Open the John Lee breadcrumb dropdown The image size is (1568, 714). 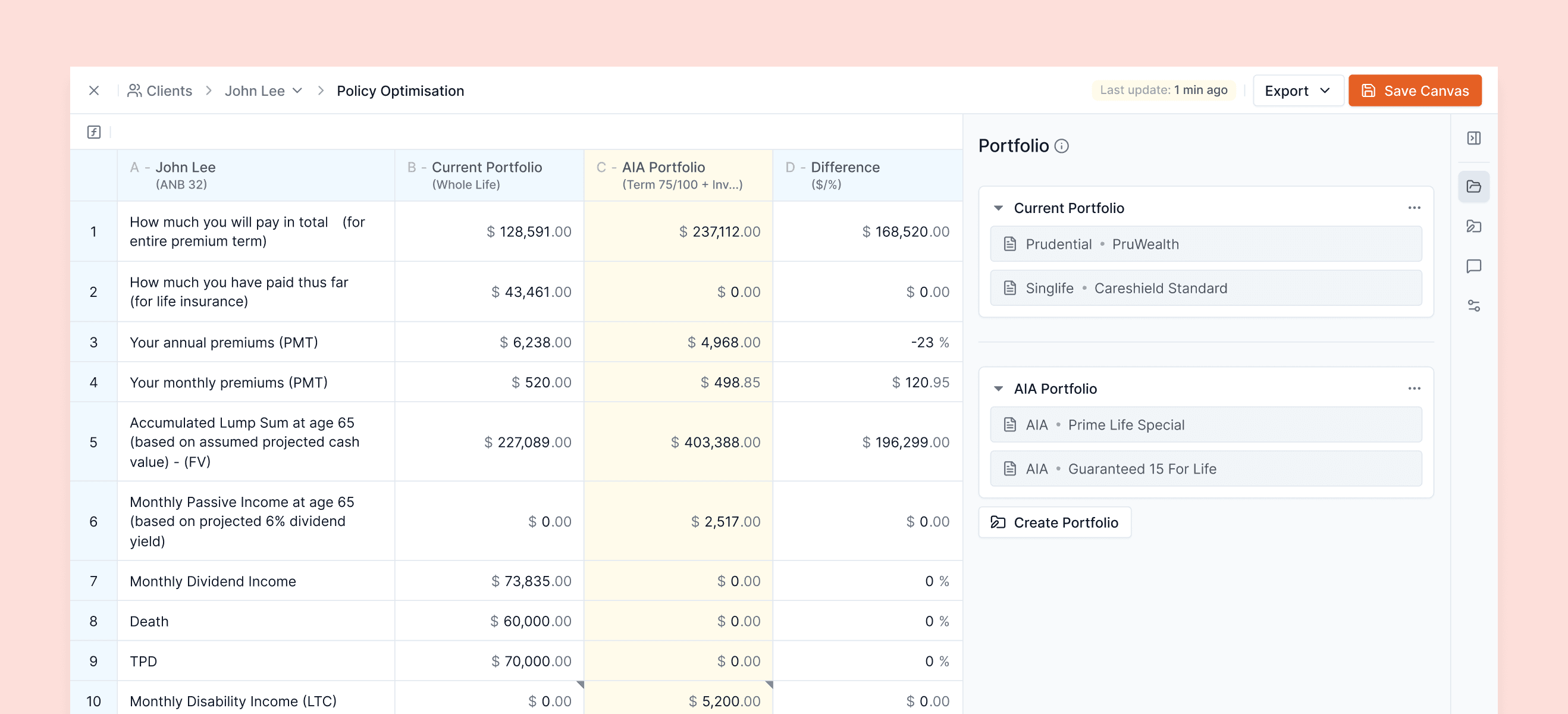coord(297,90)
